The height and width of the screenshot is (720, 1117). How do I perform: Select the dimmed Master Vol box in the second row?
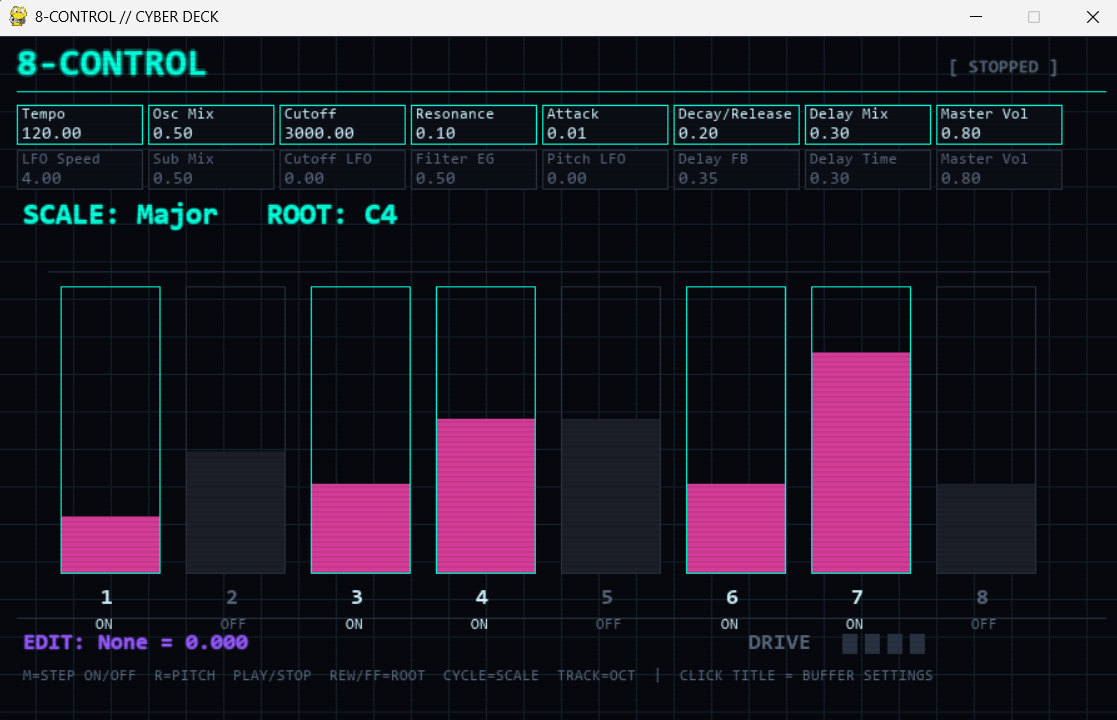click(999, 169)
